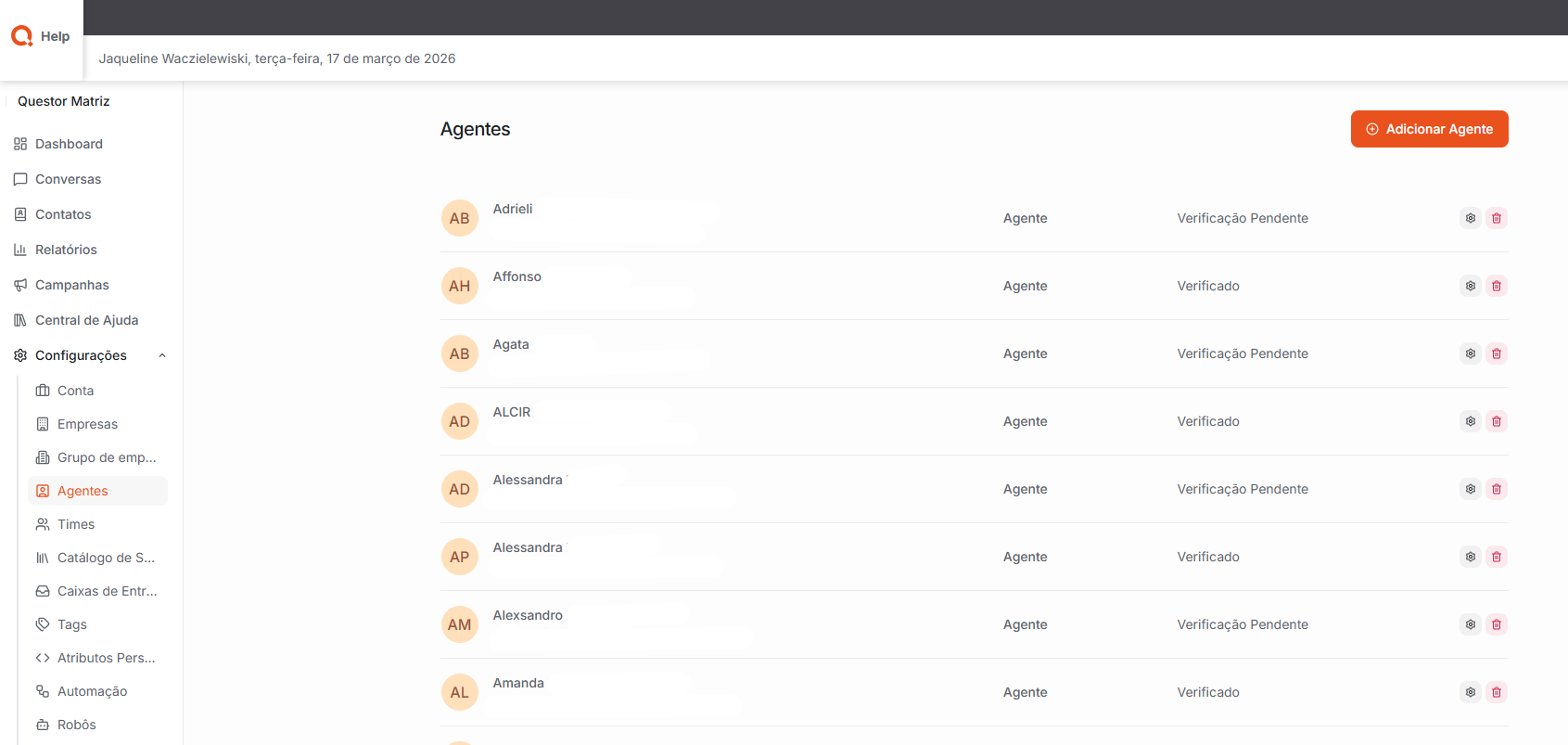Click the Central de Ajuda link
Screen dimensions: 1568x745
pos(86,320)
